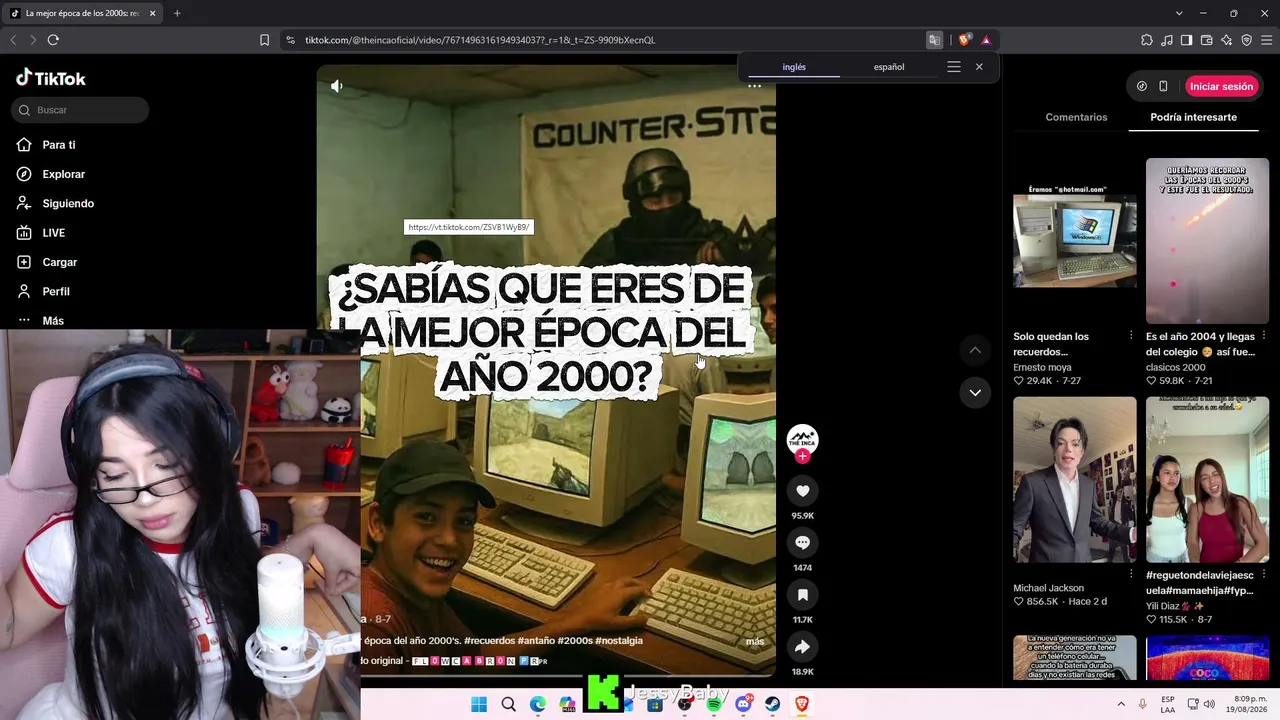Close the "La mejor época de los 2000s" tab
Viewport: 1280px width, 720px height.
point(151,13)
